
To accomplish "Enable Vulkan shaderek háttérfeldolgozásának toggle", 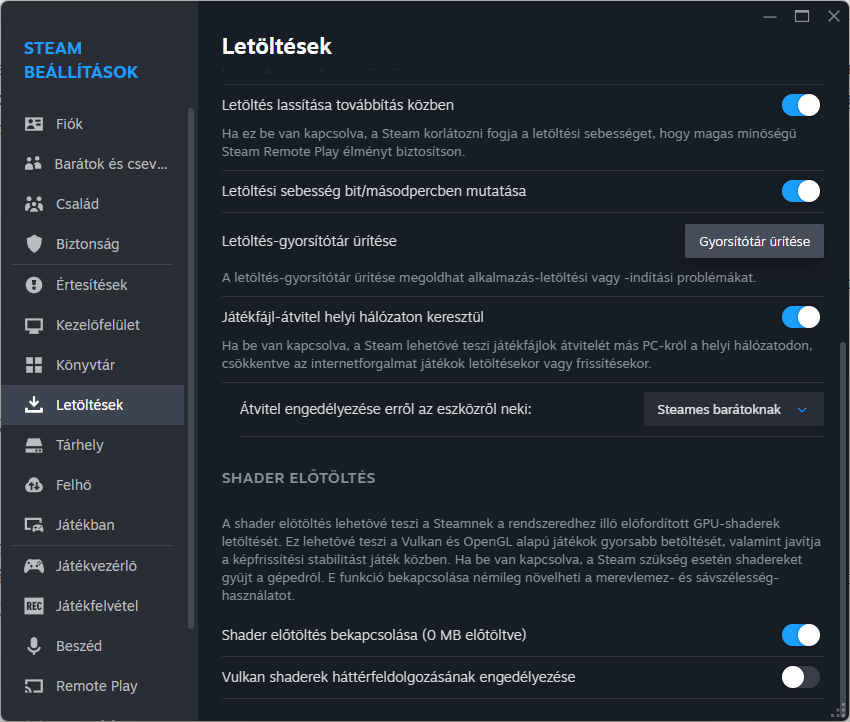I will pyautogui.click(x=800, y=677).
